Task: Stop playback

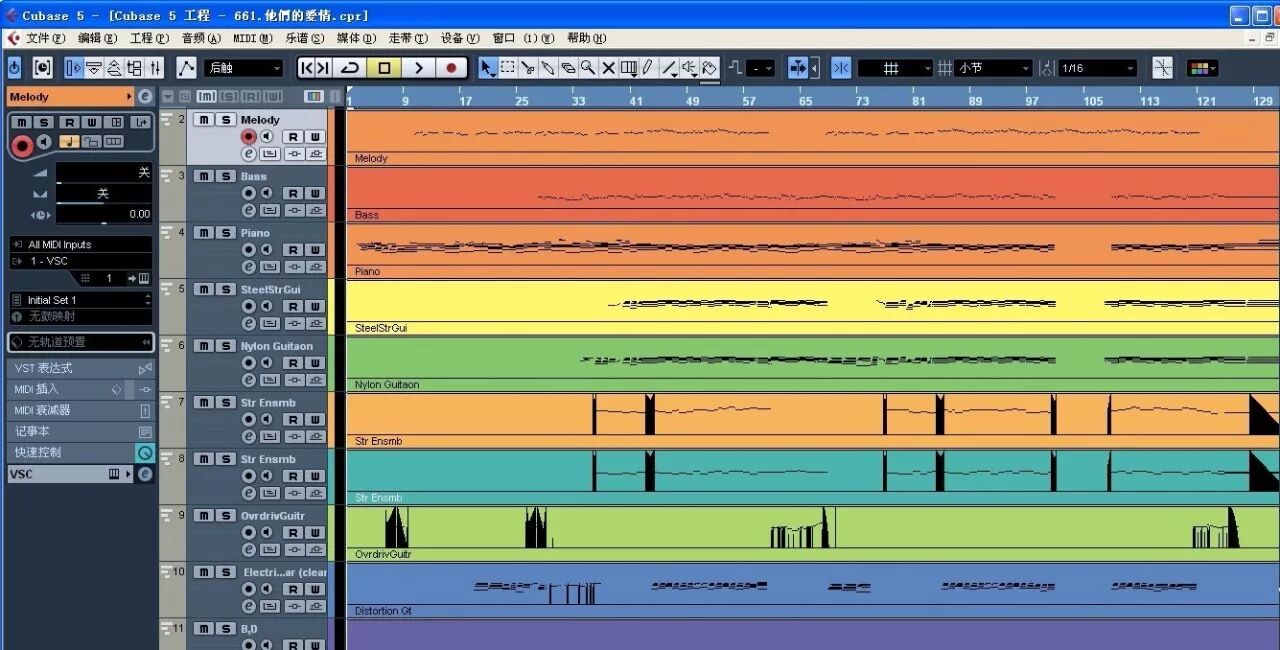Action: point(384,68)
